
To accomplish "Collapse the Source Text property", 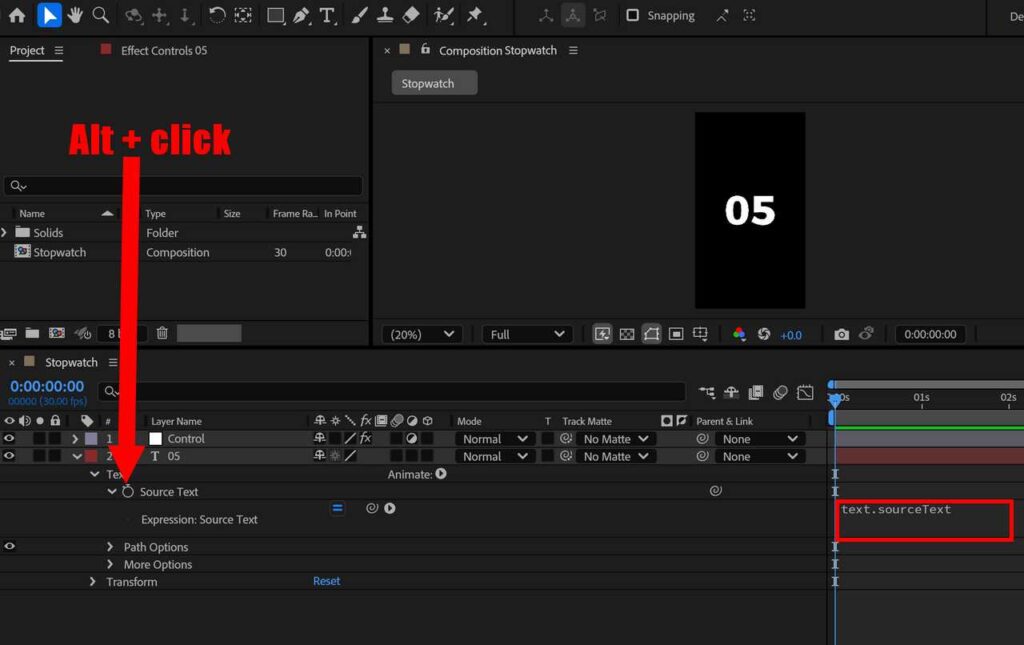I will pos(112,492).
